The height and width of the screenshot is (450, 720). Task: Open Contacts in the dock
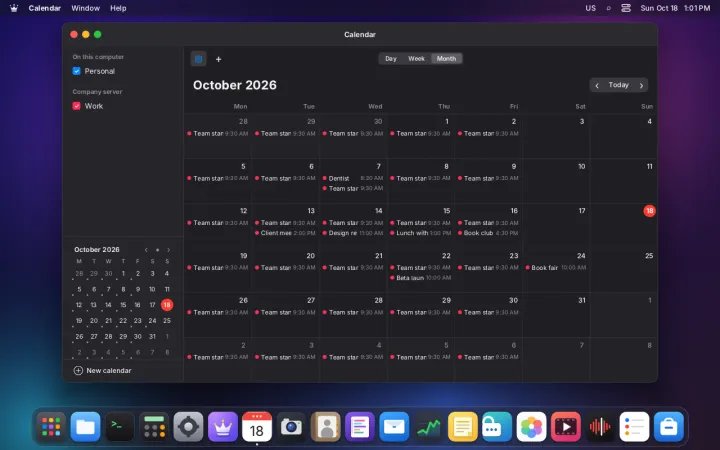pos(326,427)
